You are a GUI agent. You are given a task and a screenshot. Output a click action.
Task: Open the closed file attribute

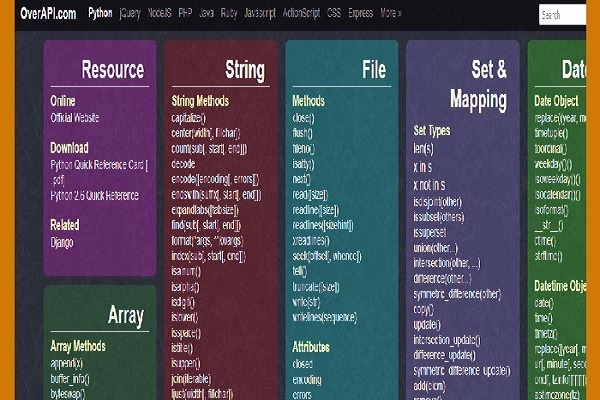coord(303,364)
